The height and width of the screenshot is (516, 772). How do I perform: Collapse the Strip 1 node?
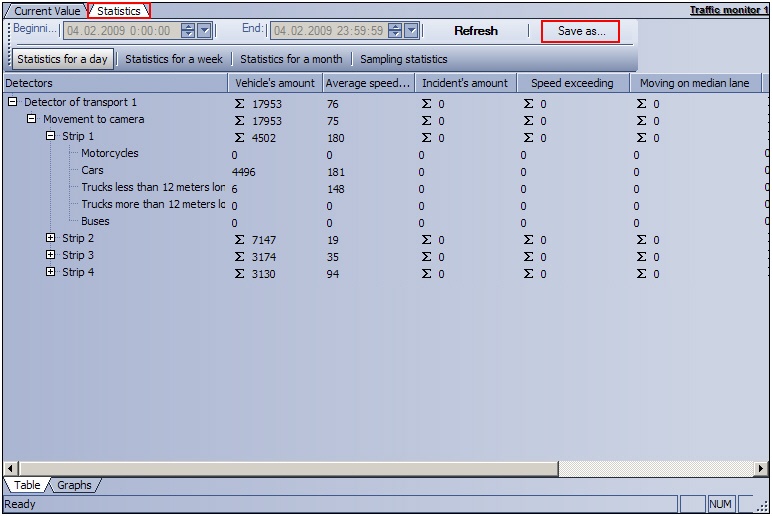pyautogui.click(x=51, y=136)
